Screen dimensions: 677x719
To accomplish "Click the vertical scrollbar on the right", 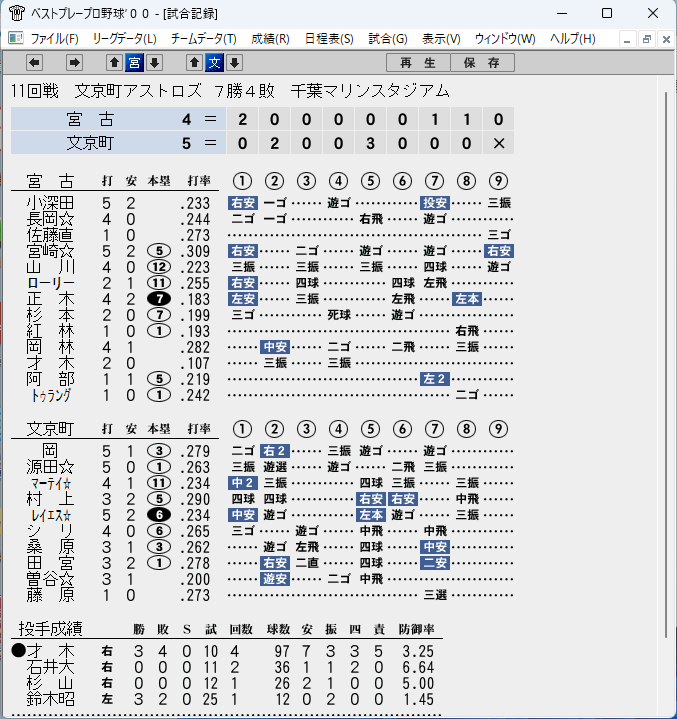I will 666,365.
